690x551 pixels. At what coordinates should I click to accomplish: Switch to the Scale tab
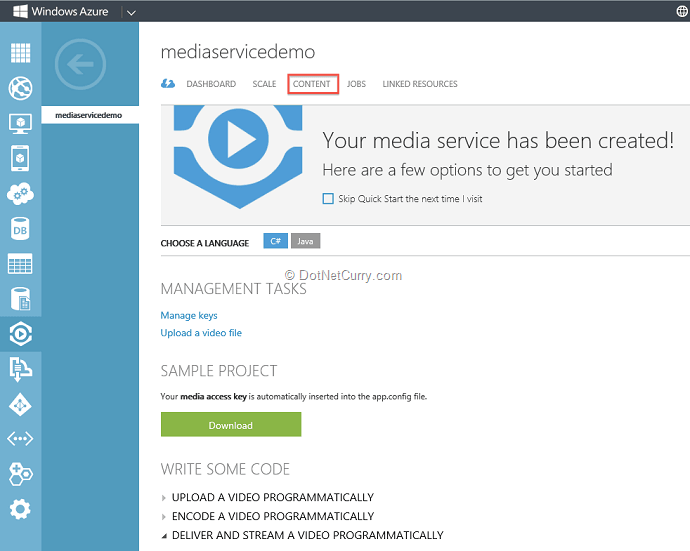[x=264, y=84]
